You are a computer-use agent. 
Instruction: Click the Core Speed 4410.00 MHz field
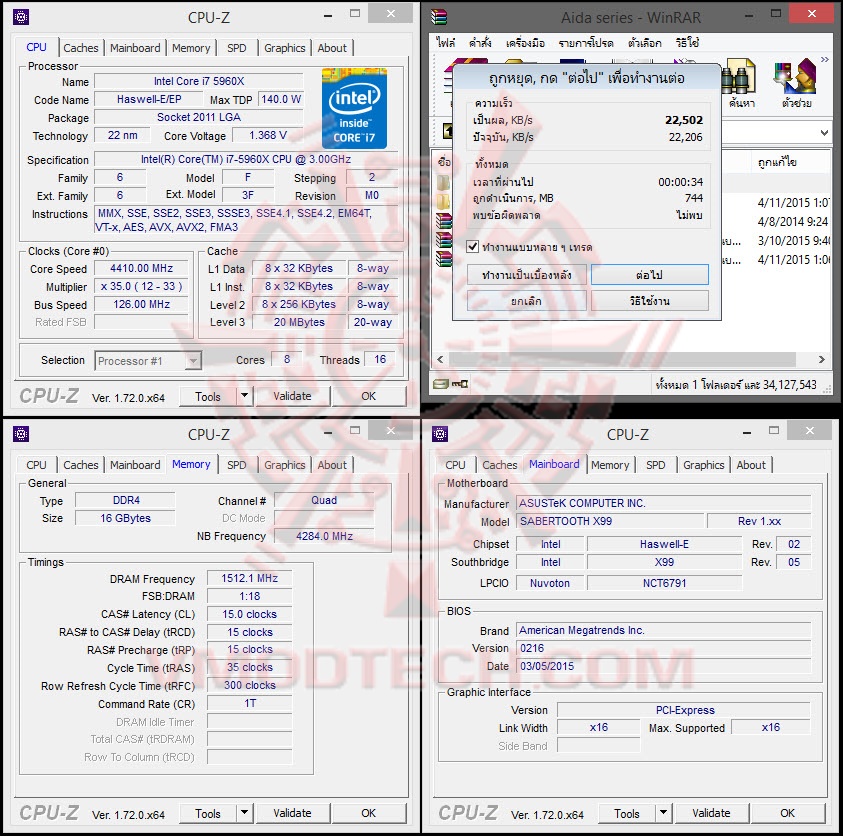[x=141, y=268]
